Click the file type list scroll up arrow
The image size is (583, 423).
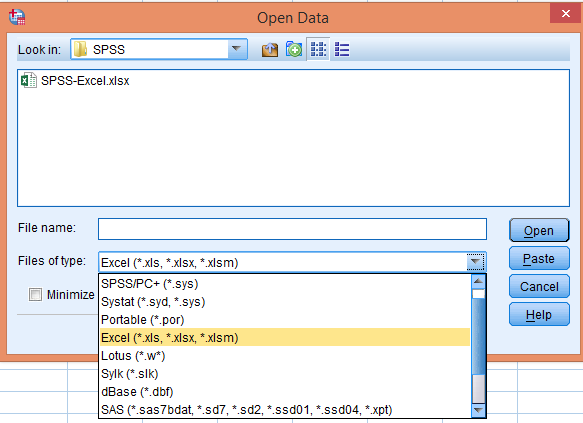pos(478,281)
